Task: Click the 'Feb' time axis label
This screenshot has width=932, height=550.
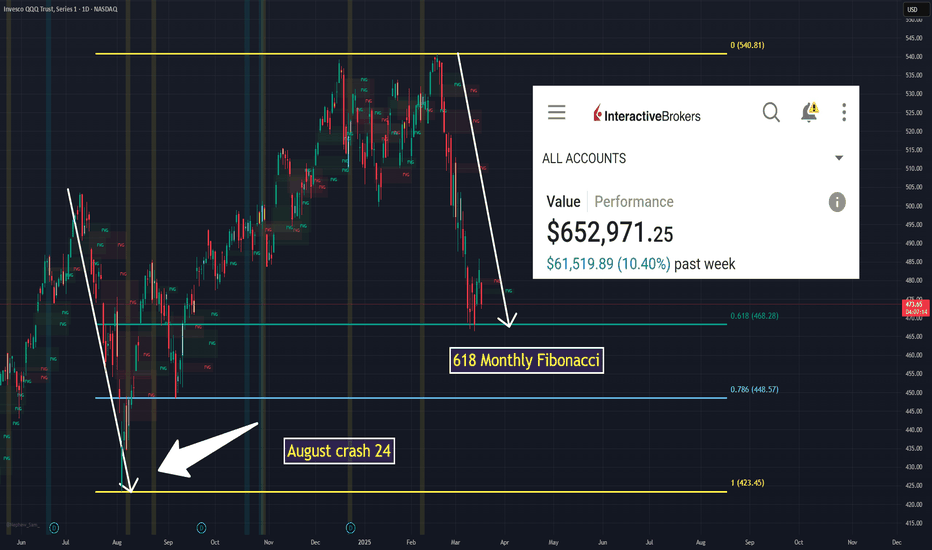Action: 411,542
